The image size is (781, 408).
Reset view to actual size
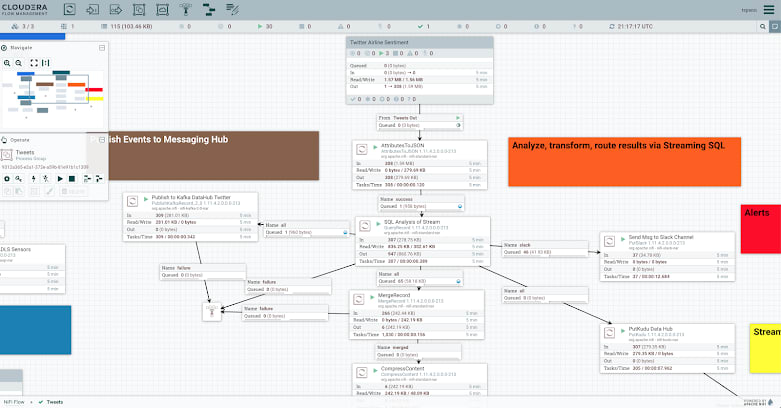(46, 63)
